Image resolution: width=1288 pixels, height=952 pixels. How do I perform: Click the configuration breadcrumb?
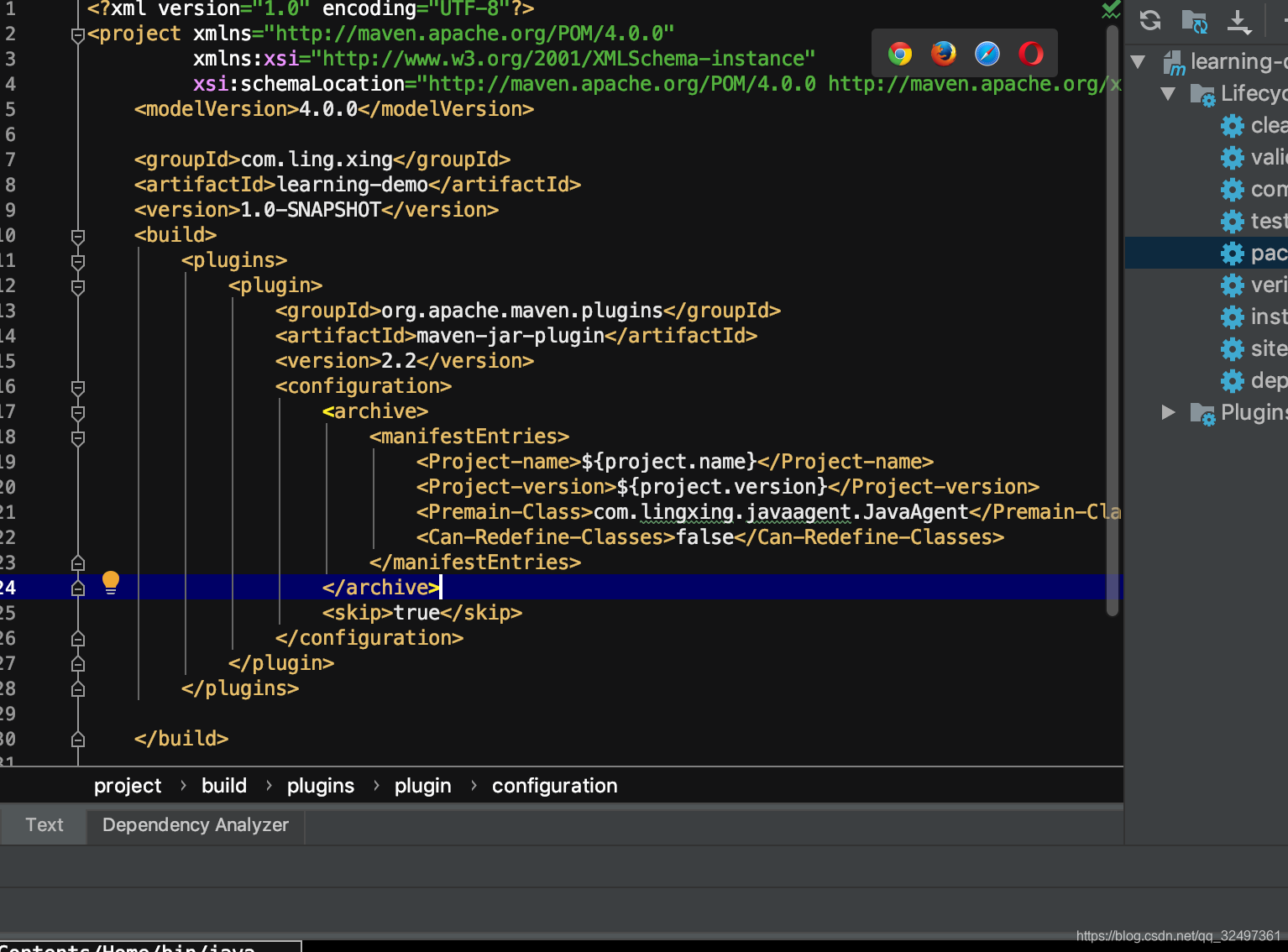point(555,786)
